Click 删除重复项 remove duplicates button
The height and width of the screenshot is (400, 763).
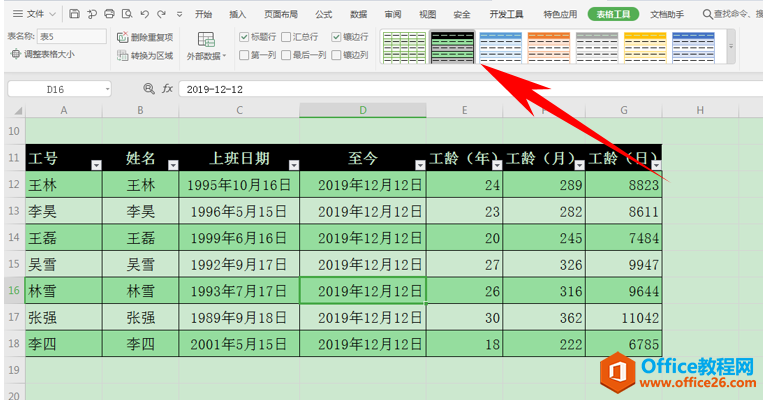point(145,37)
